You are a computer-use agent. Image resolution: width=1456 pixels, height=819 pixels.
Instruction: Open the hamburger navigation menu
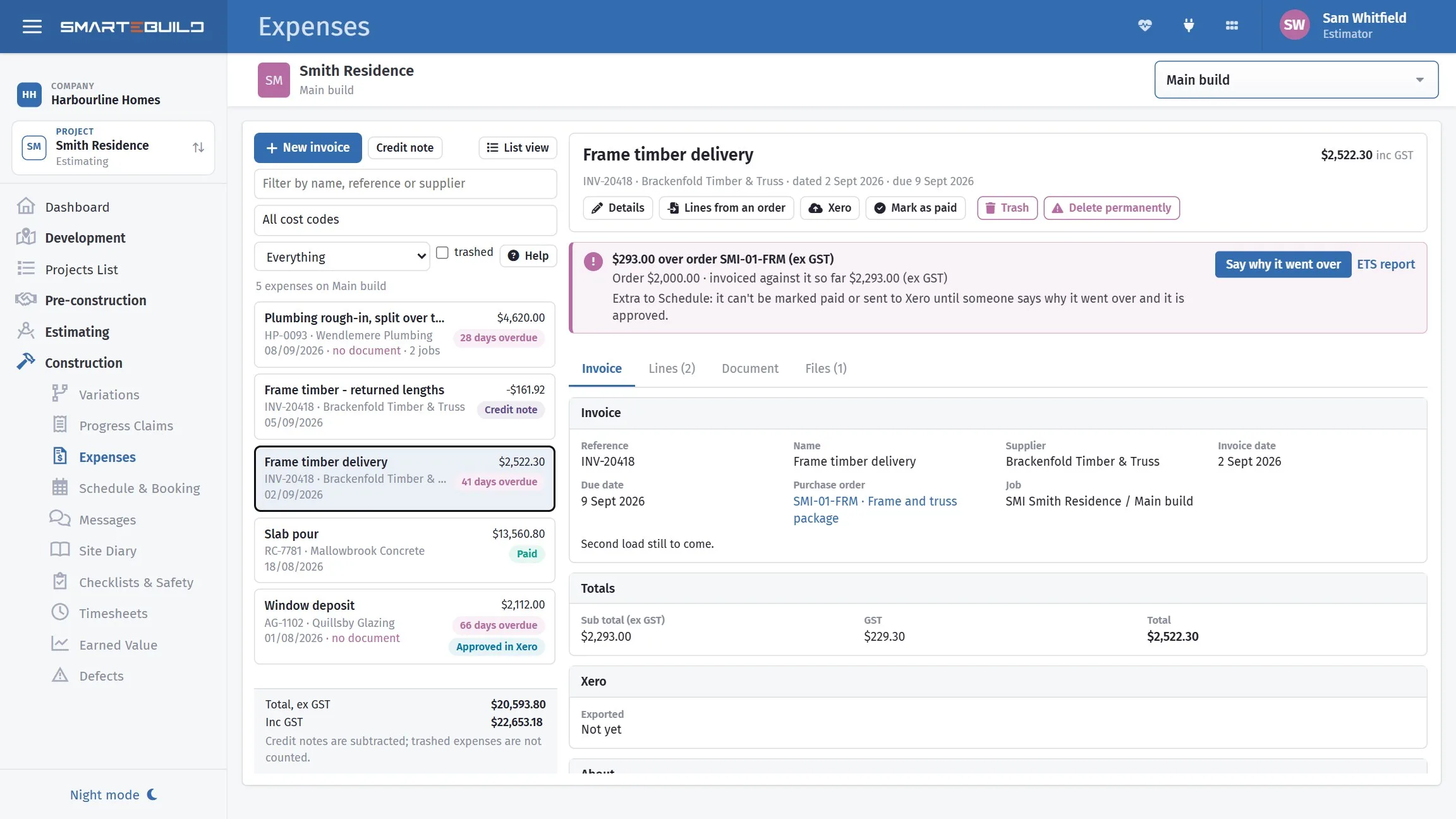pos(32,27)
